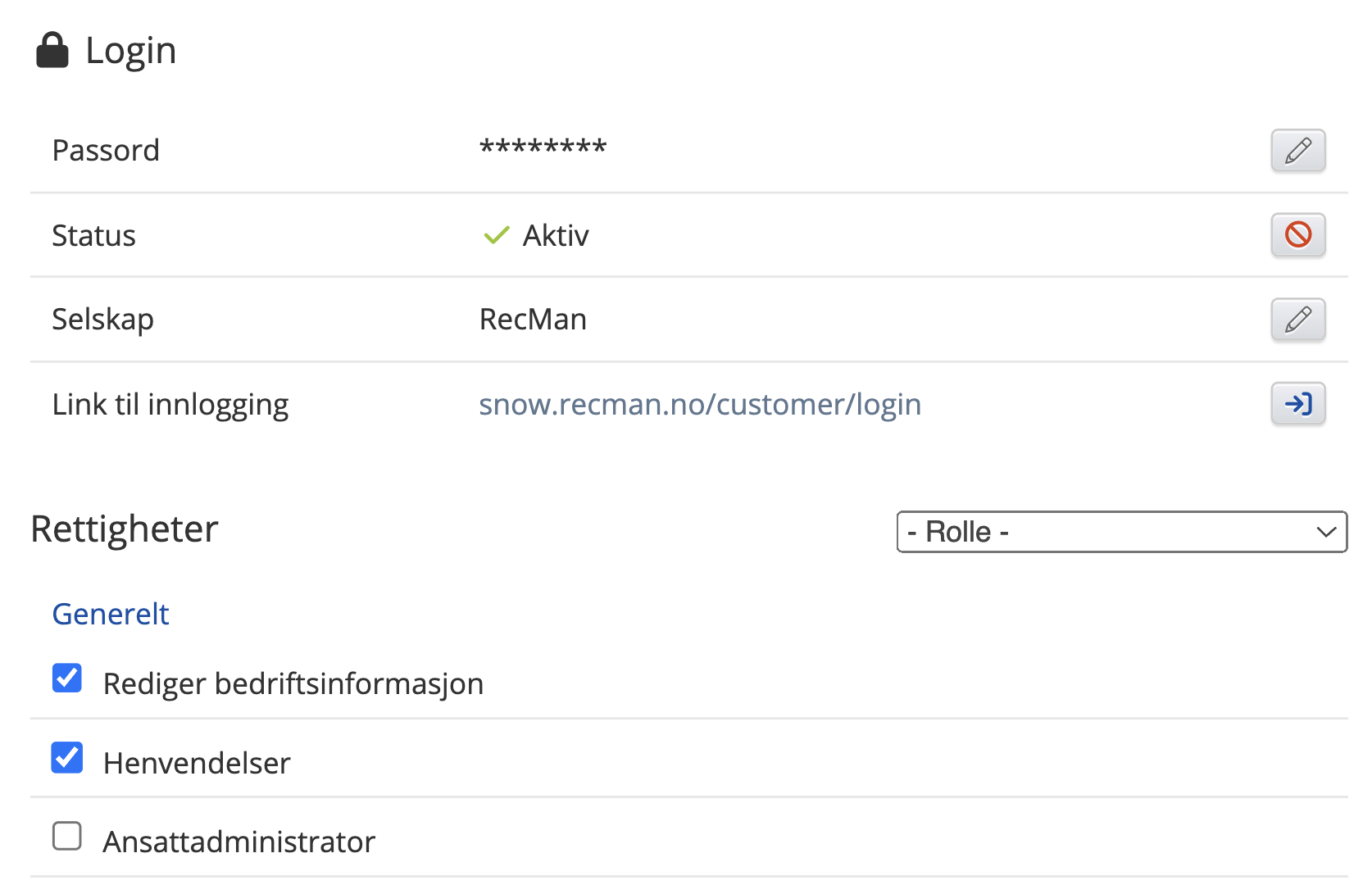Click the Generelt section link

tap(111, 614)
